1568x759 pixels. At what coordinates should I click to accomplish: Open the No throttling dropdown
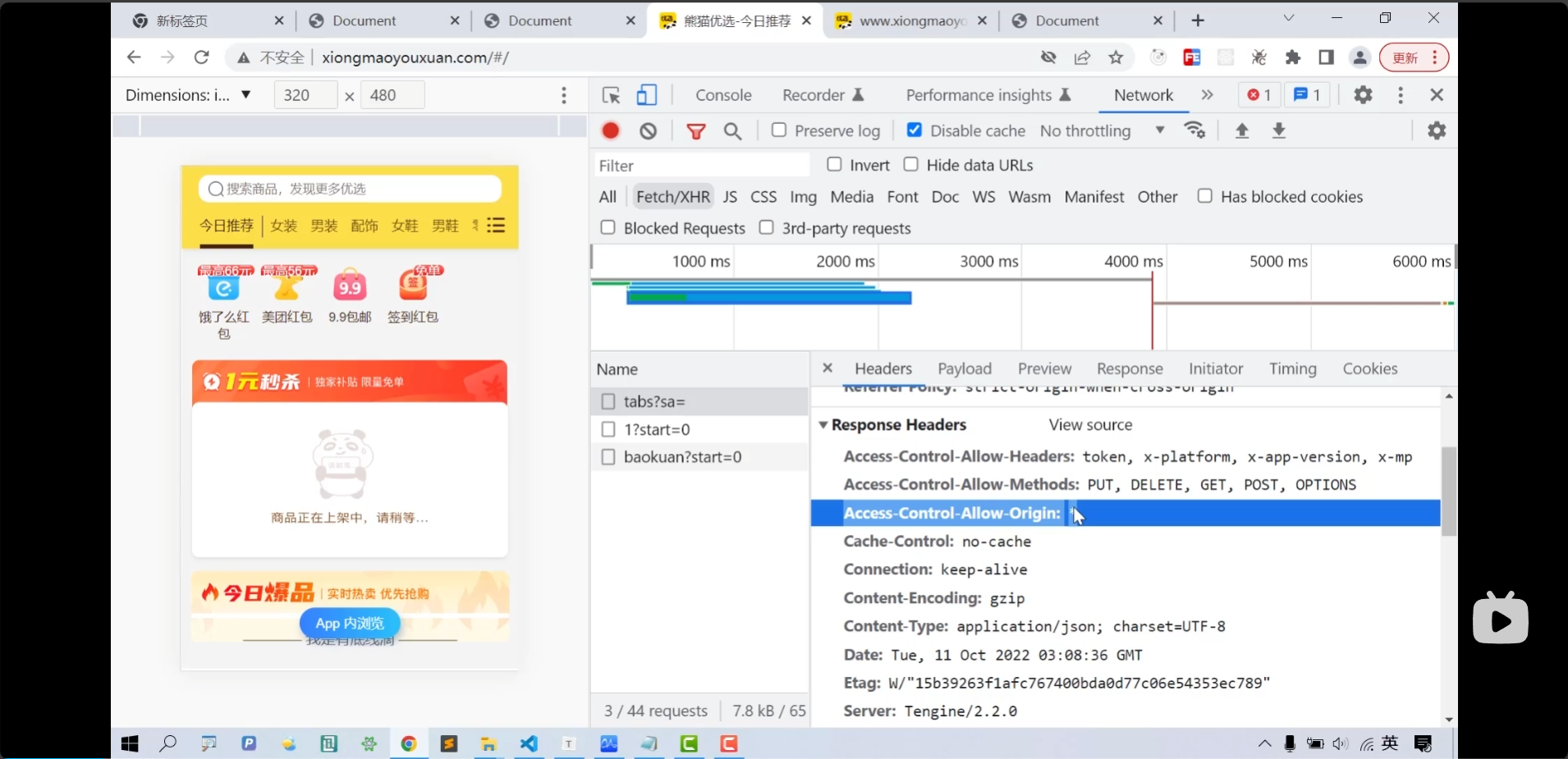(x=1101, y=130)
